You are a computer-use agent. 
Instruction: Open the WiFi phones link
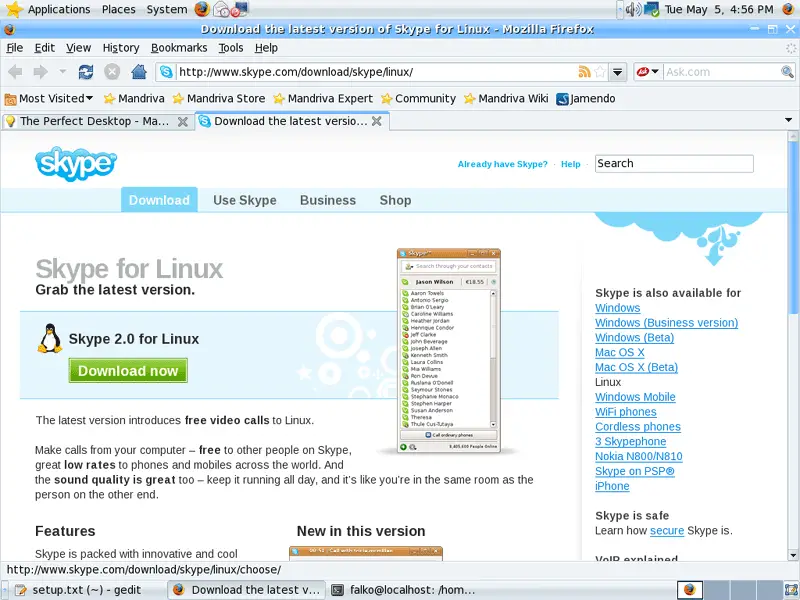pyautogui.click(x=626, y=412)
